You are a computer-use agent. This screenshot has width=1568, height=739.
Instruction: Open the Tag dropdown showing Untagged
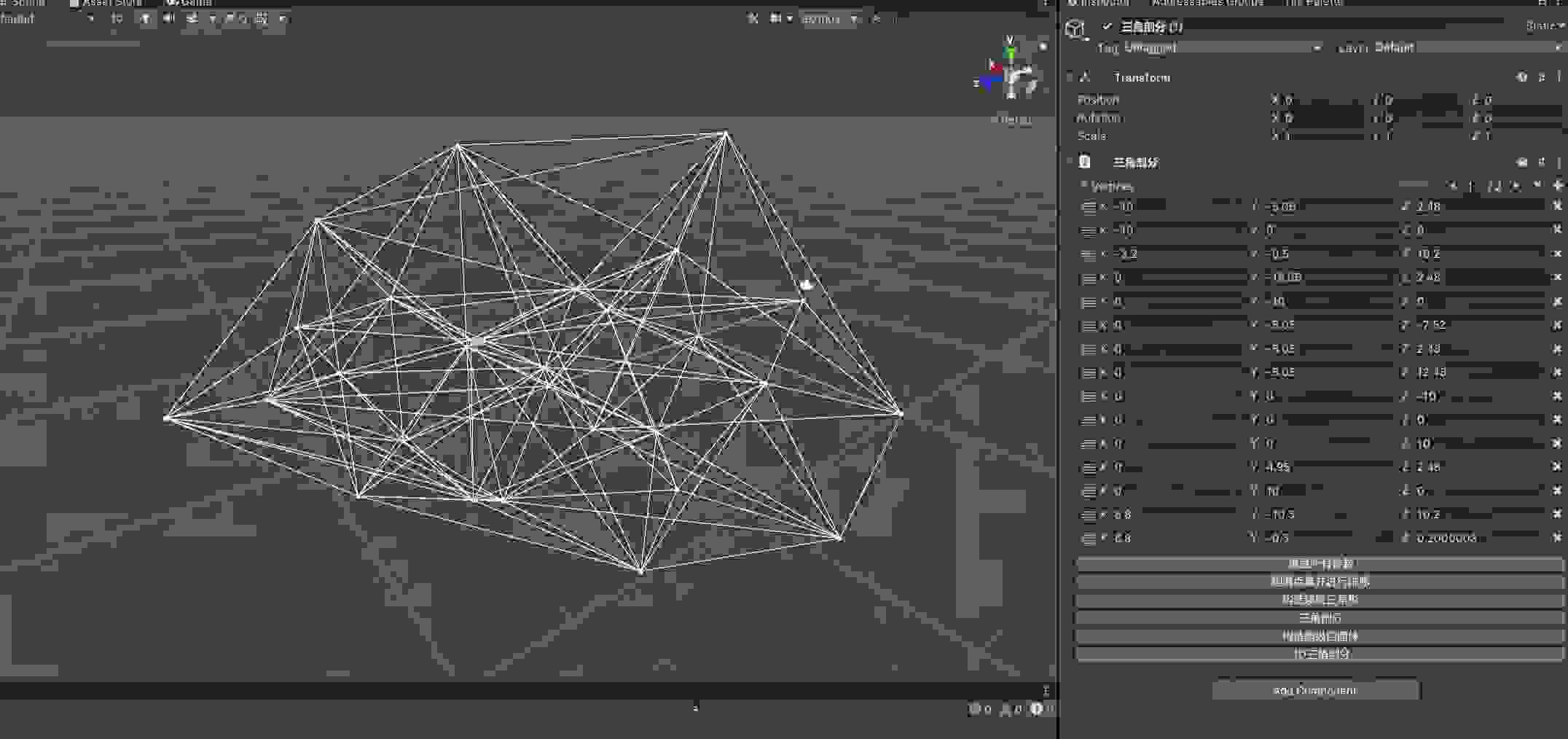point(1222,48)
